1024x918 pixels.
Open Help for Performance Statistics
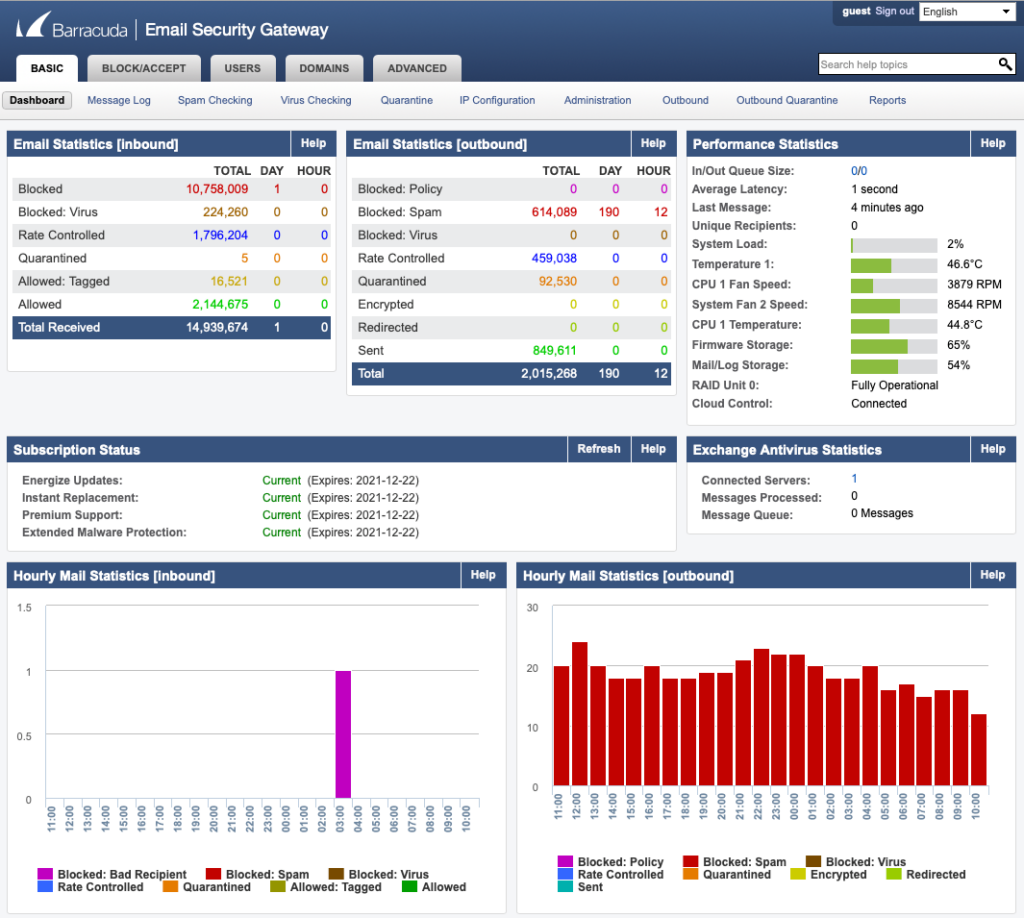pos(992,143)
